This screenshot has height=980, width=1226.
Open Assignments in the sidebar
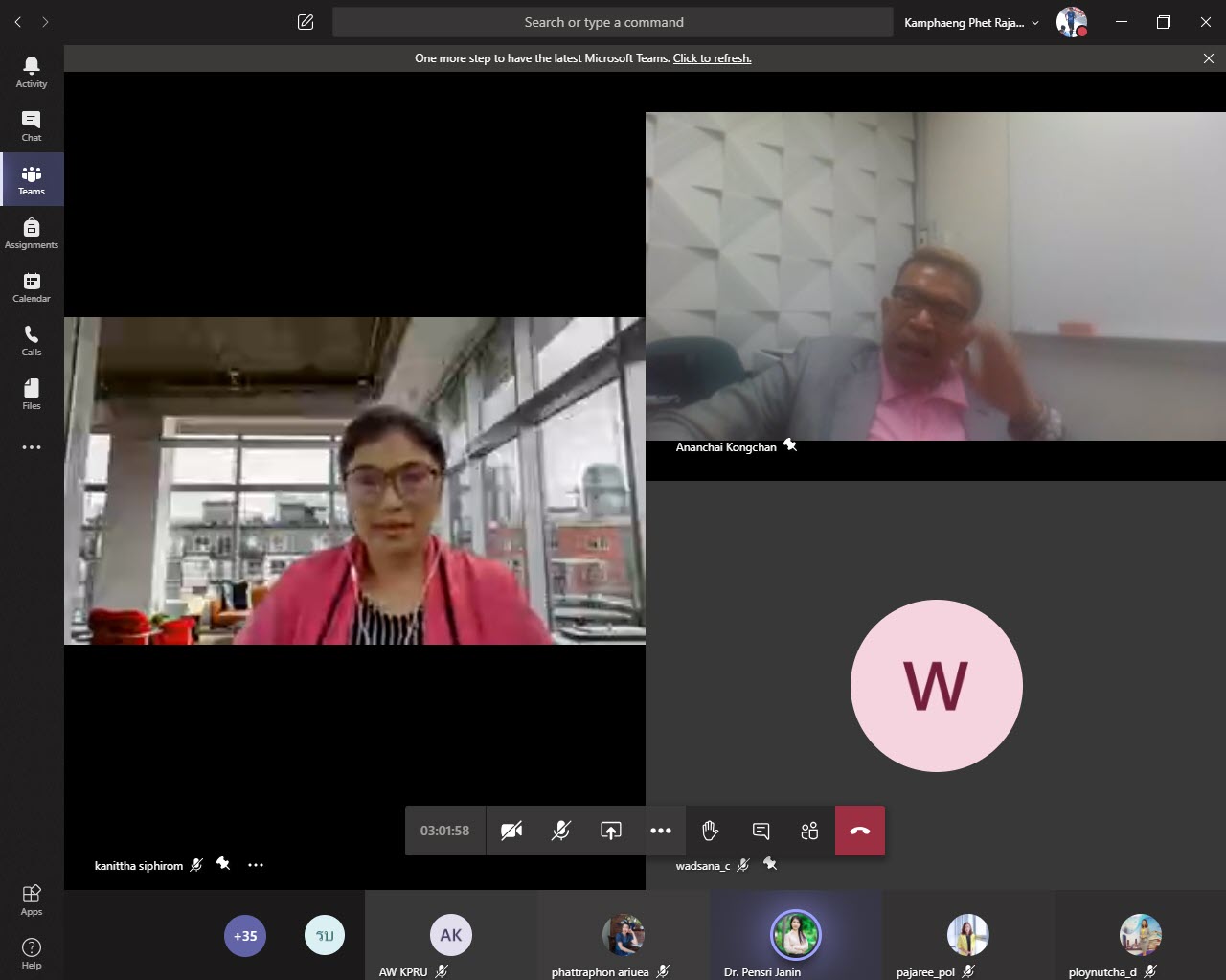pos(32,233)
